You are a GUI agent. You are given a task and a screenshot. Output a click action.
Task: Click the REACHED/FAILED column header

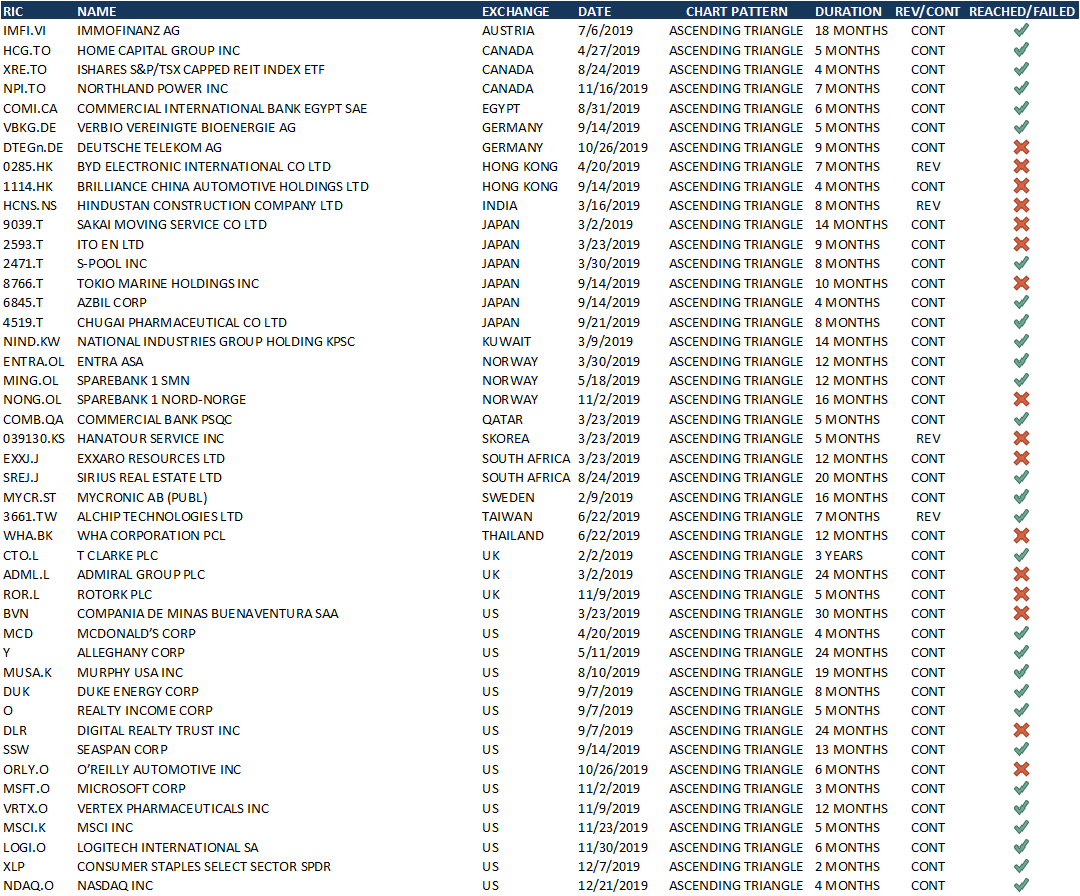tap(1021, 11)
